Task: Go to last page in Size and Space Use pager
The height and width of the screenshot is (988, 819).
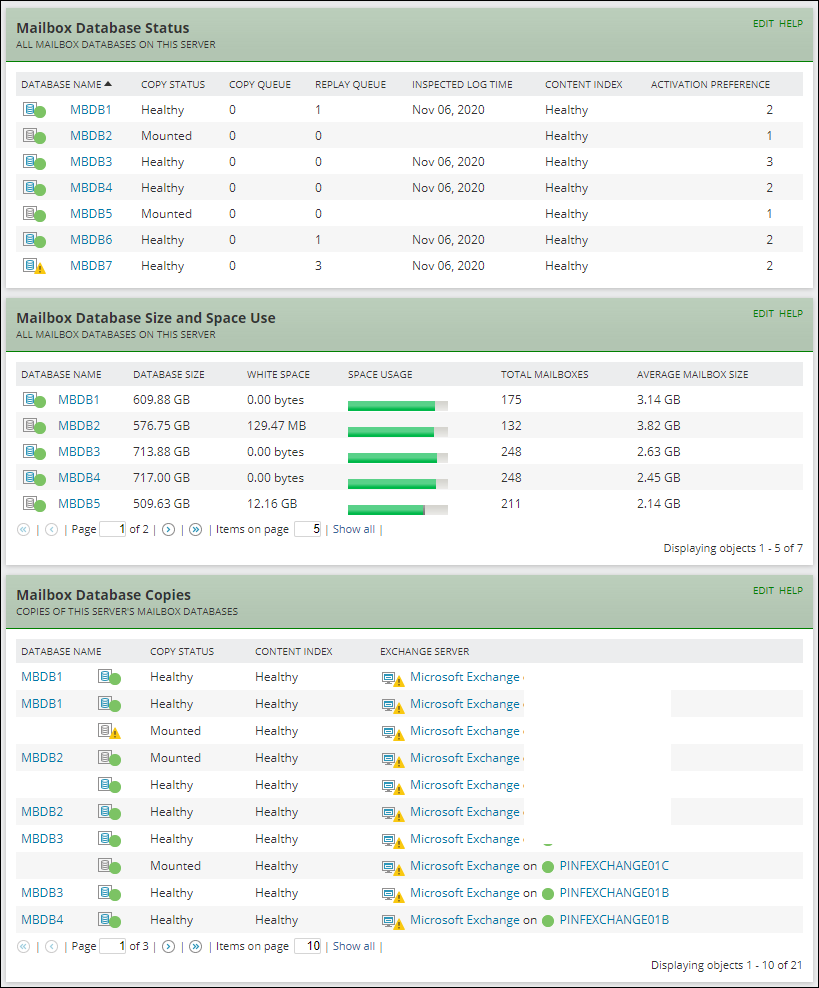Action: click(196, 530)
